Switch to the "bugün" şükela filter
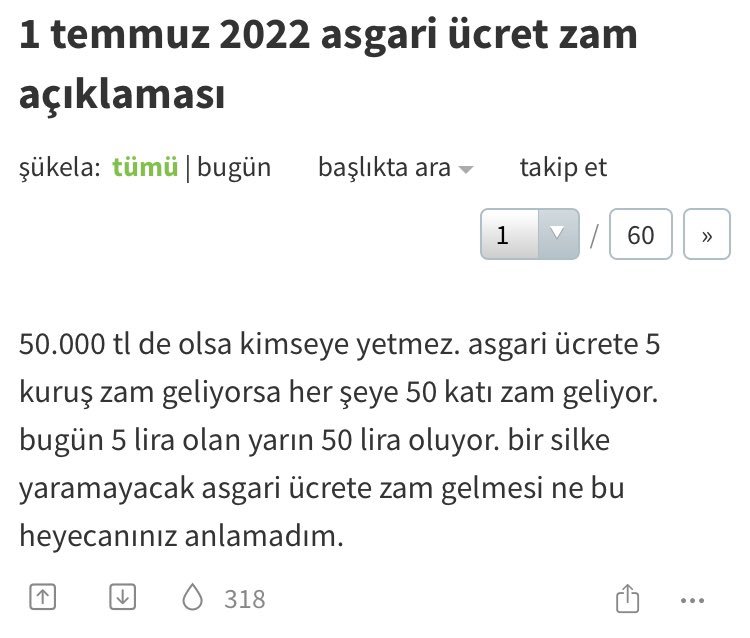750x638 pixels. pos(234,168)
